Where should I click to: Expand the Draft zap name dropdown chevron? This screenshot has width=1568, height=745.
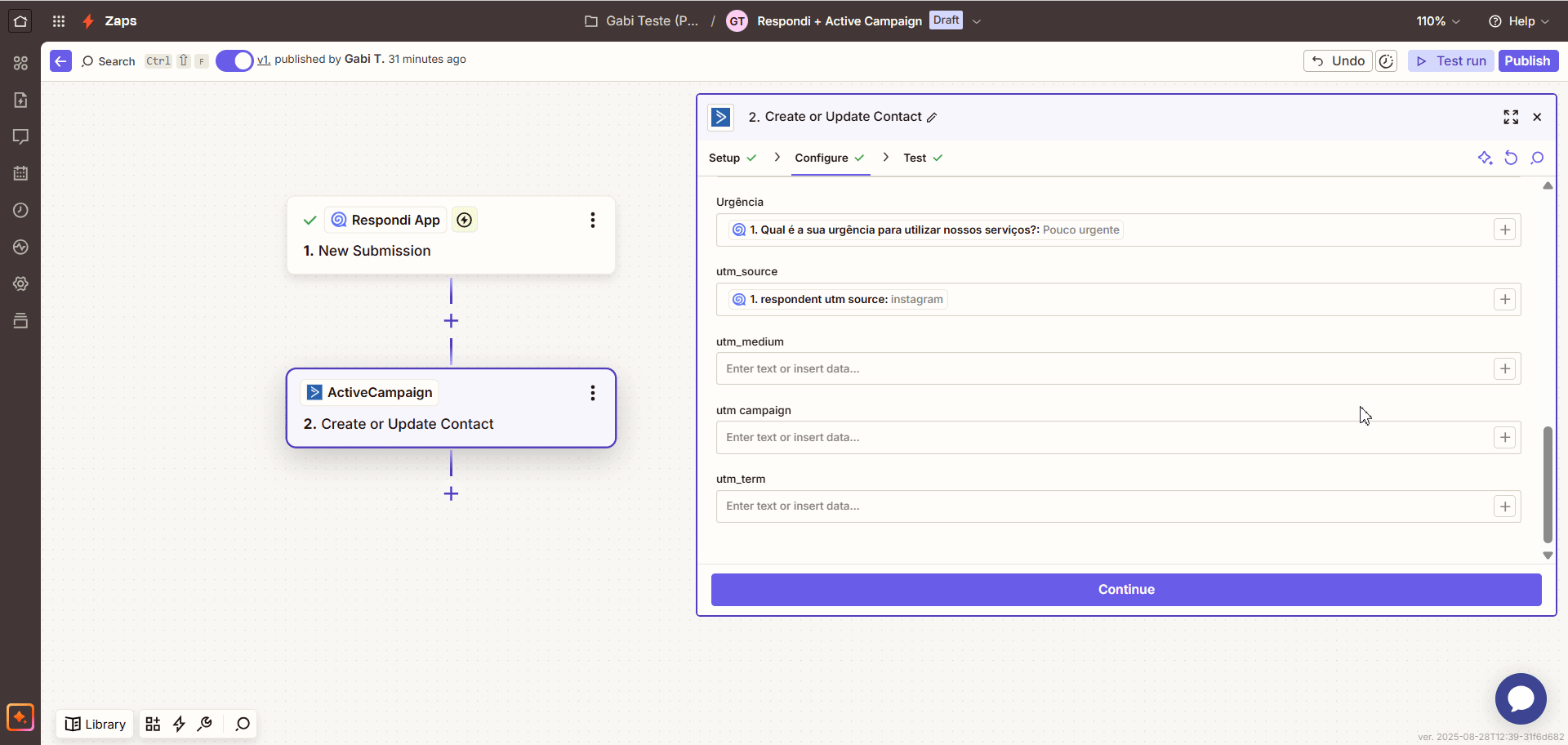click(x=976, y=21)
